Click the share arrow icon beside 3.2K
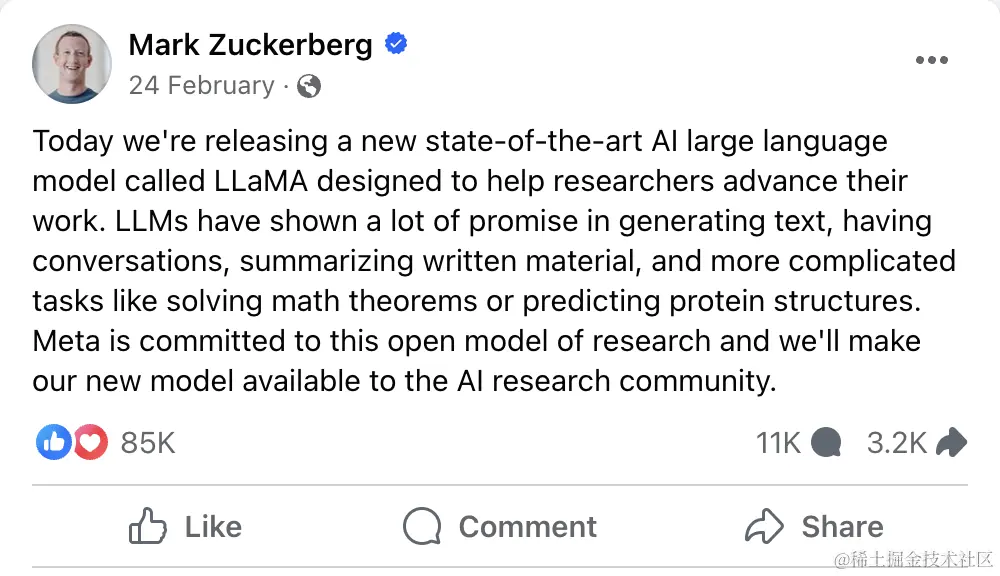1000x576 pixels. [x=952, y=441]
